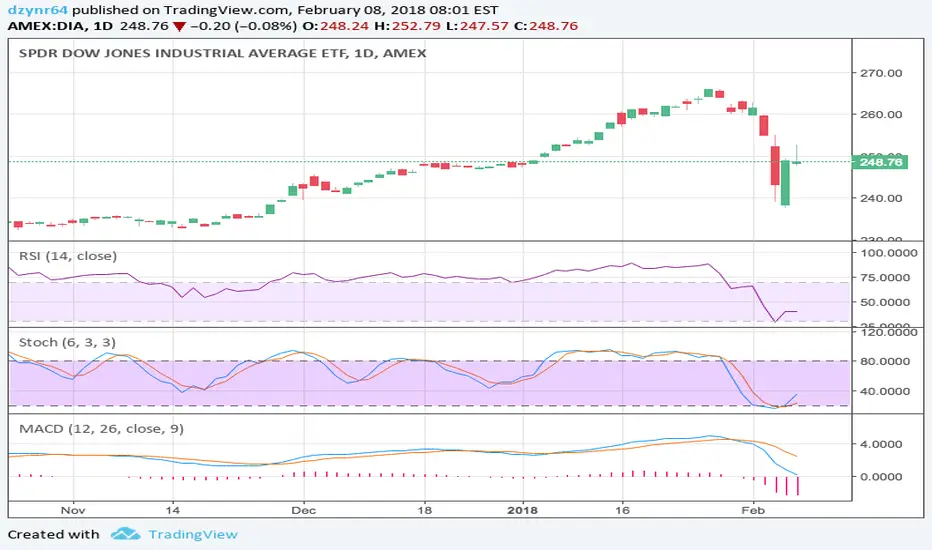This screenshot has height=550, width=932.
Task: Click the MACD 0.0000 scale value
Action: (x=881, y=476)
